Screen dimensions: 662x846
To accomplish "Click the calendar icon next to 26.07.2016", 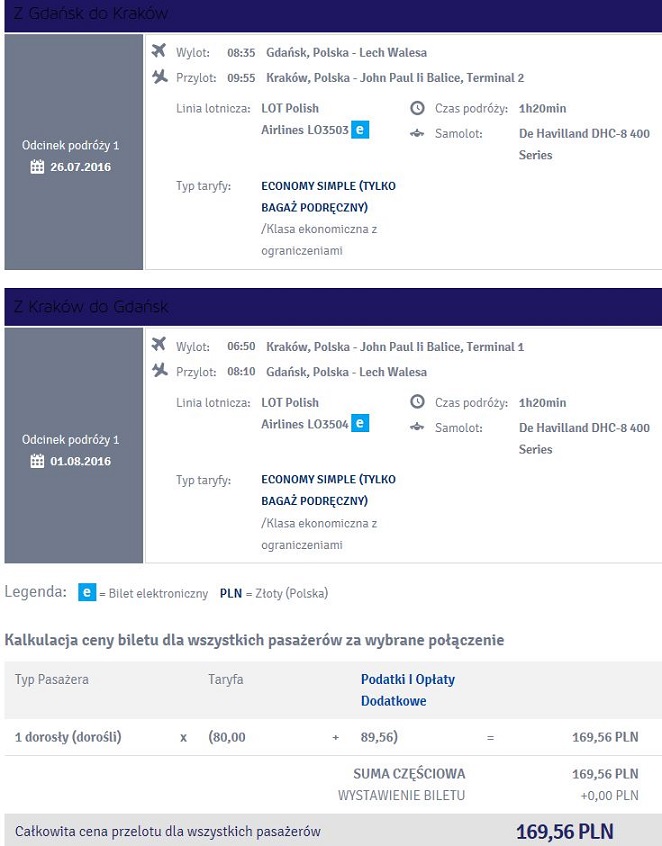I will click(x=37, y=167).
